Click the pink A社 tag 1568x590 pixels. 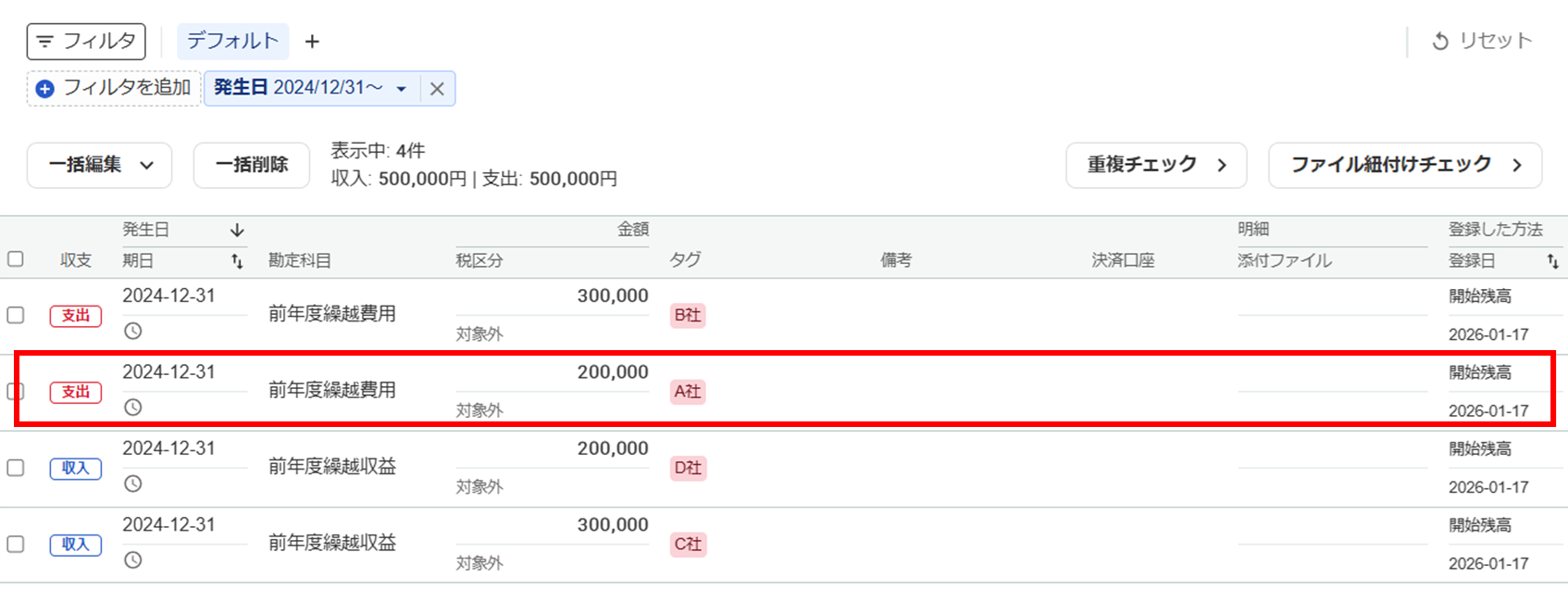(688, 392)
